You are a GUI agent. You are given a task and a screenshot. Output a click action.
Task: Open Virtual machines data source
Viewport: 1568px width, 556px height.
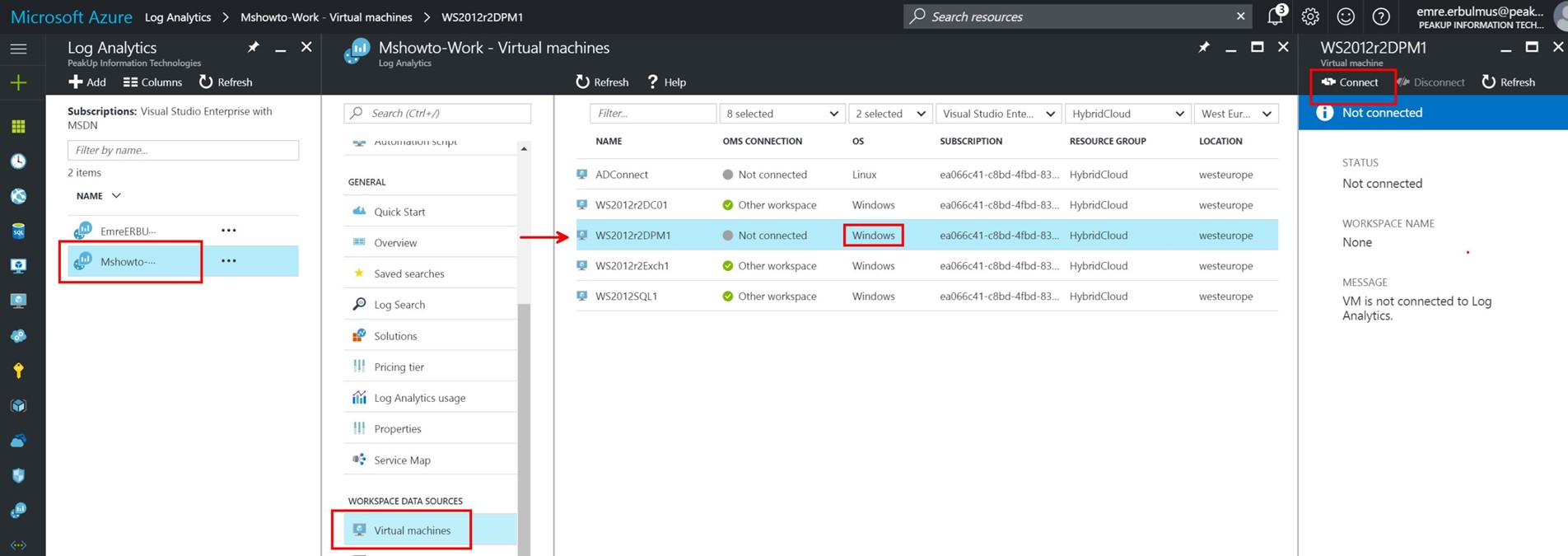pos(430,530)
